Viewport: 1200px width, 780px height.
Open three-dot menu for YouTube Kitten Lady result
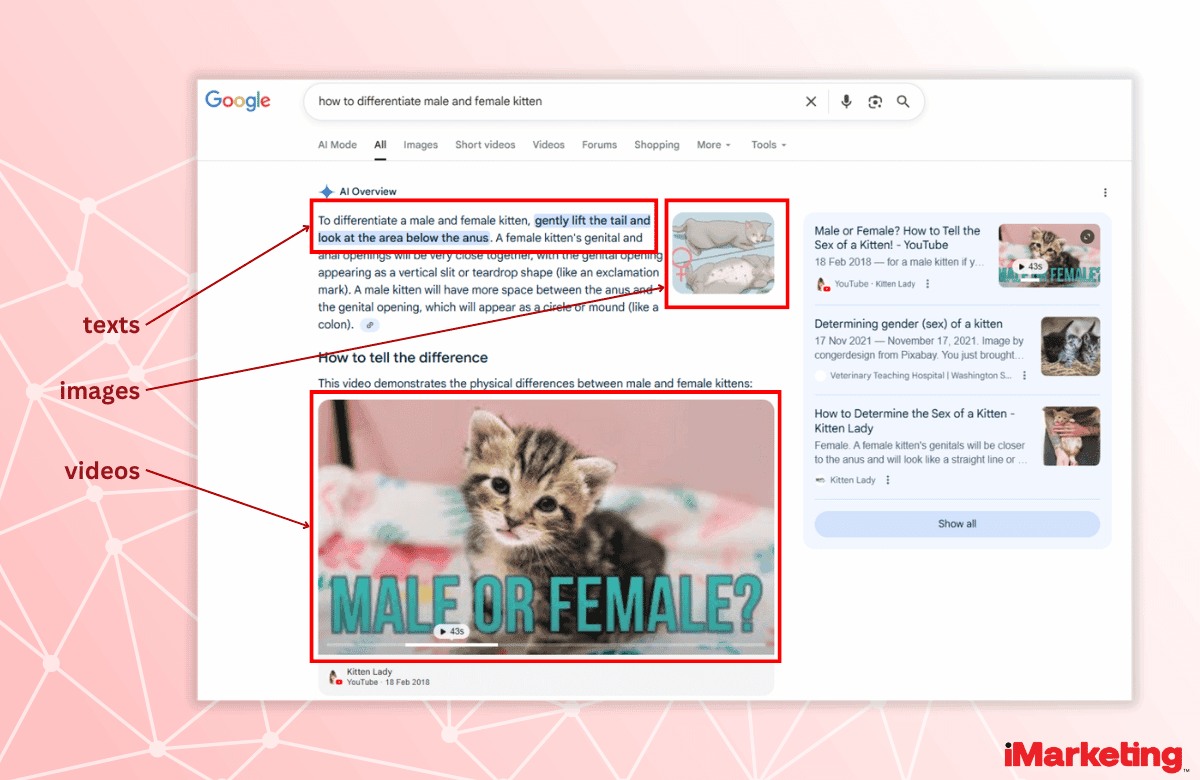click(928, 284)
